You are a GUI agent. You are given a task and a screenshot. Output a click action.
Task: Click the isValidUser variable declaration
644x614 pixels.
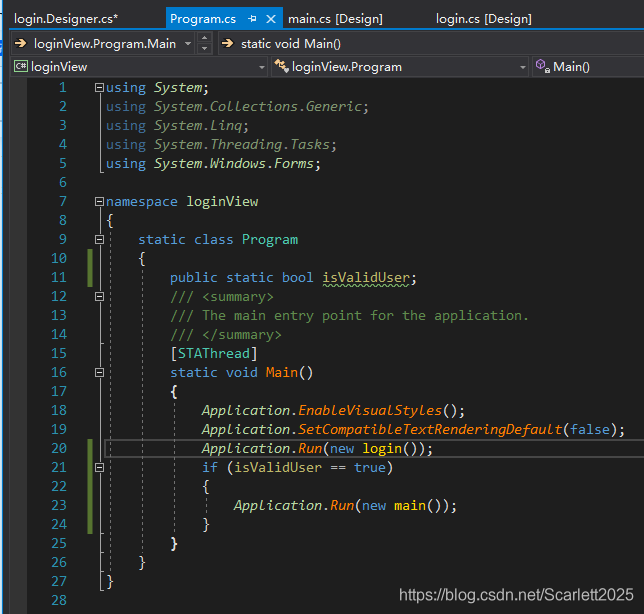368,278
